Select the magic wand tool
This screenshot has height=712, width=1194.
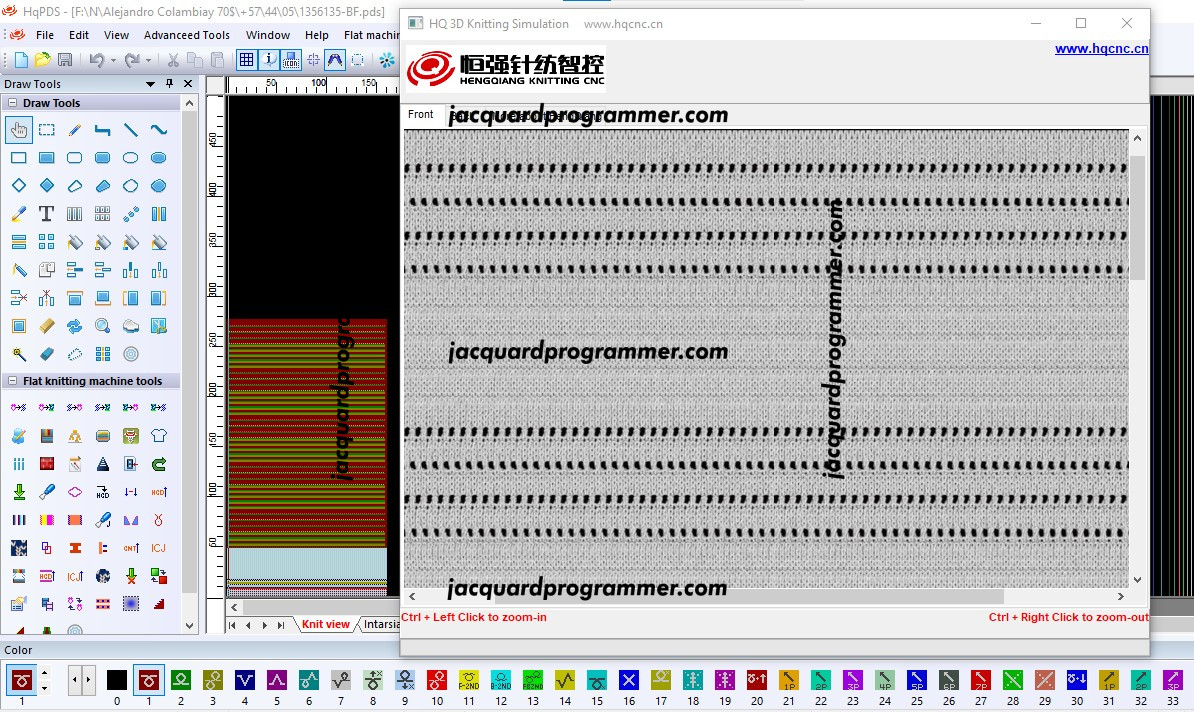tap(19, 354)
